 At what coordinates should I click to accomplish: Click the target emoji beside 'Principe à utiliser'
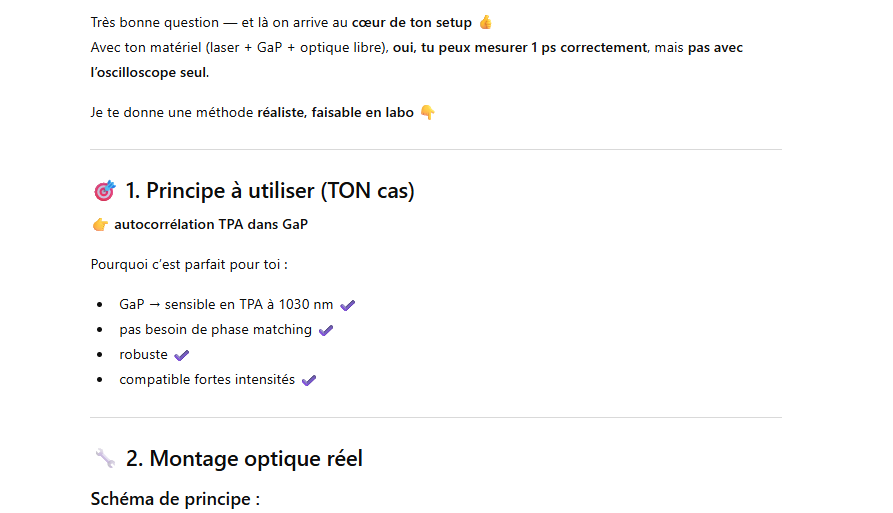104,191
